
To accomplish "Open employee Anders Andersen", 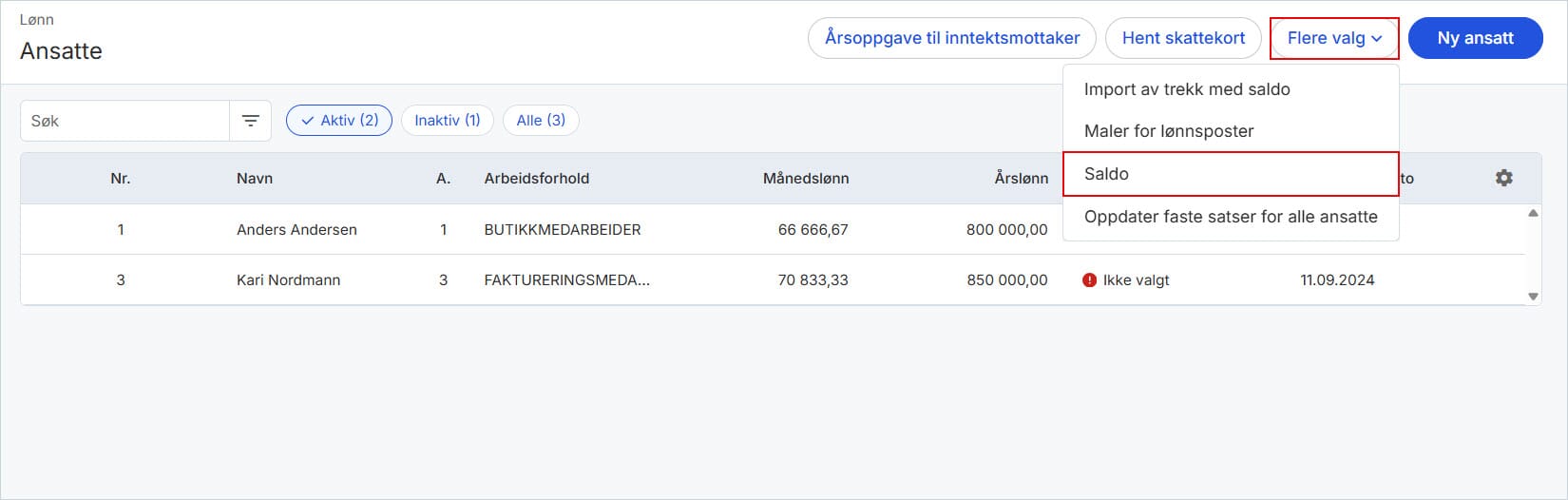I will (x=296, y=230).
